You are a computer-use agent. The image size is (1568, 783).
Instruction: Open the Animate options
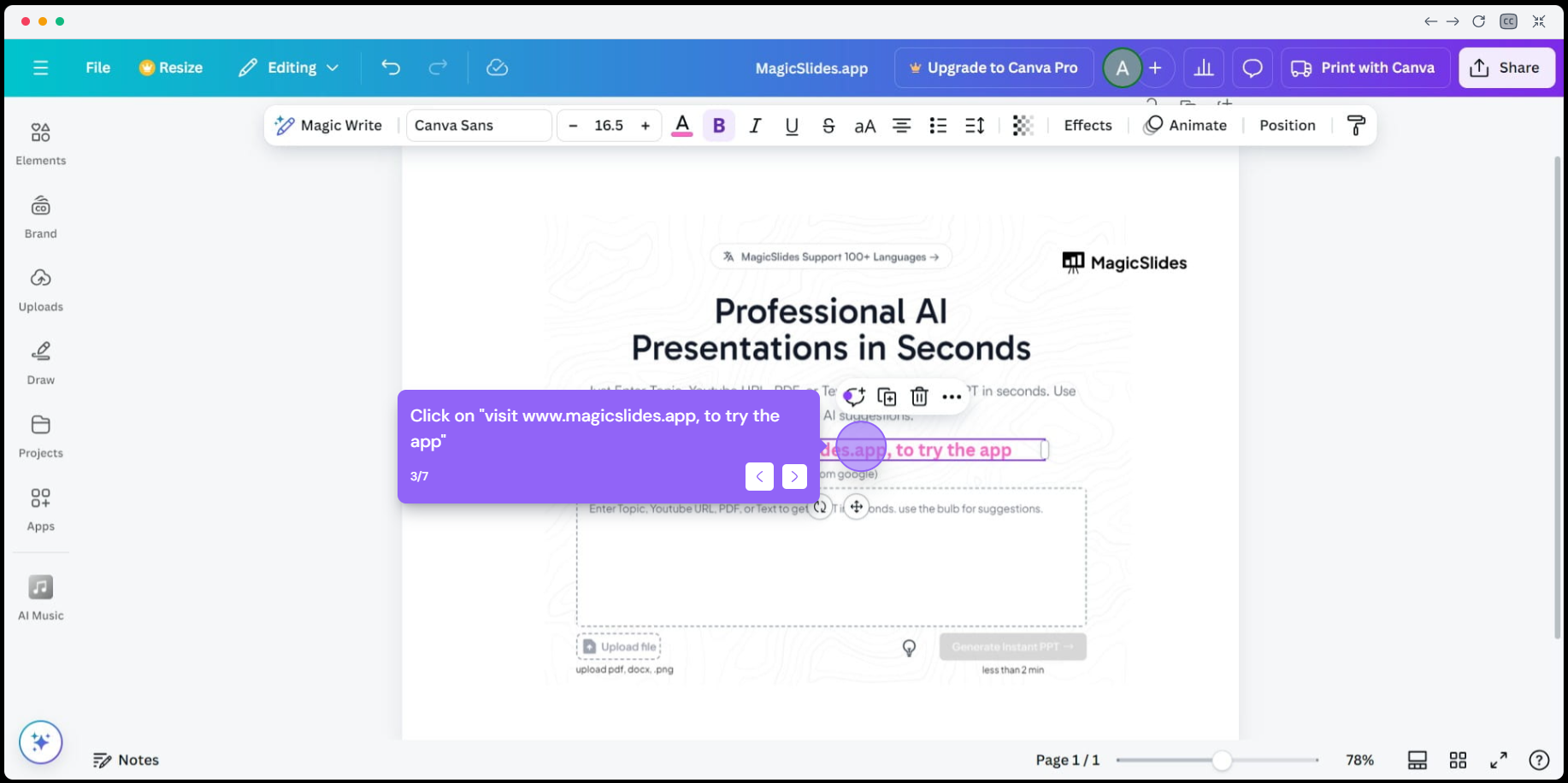(1185, 126)
